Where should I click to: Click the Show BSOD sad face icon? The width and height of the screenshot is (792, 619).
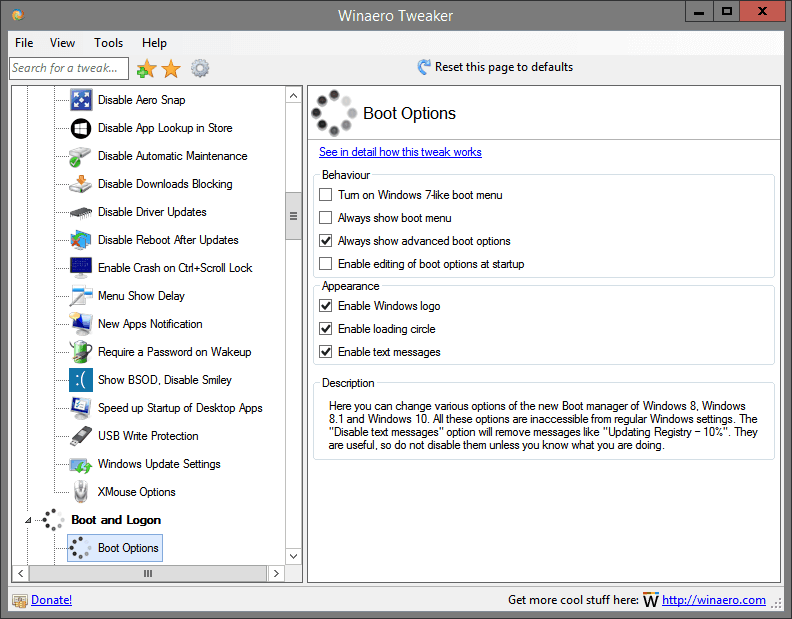click(81, 380)
